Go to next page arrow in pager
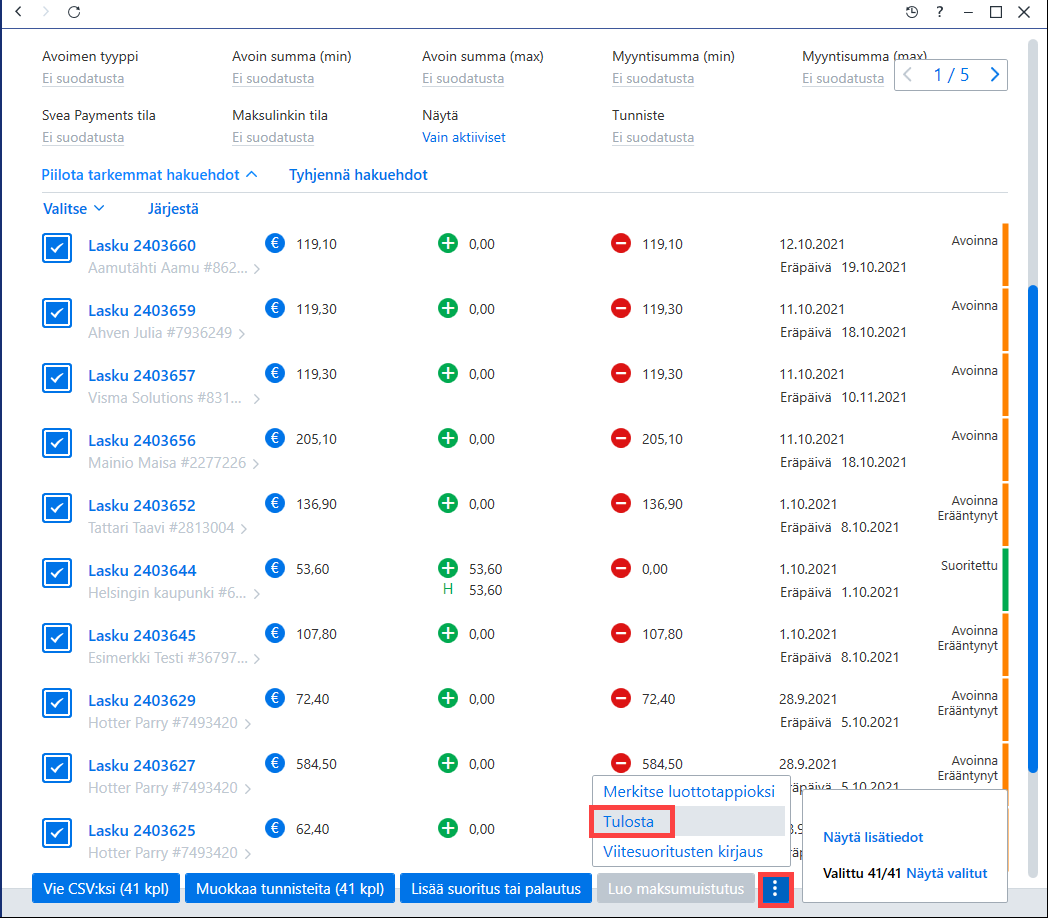Viewport: 1048px width, 918px height. coord(995,75)
